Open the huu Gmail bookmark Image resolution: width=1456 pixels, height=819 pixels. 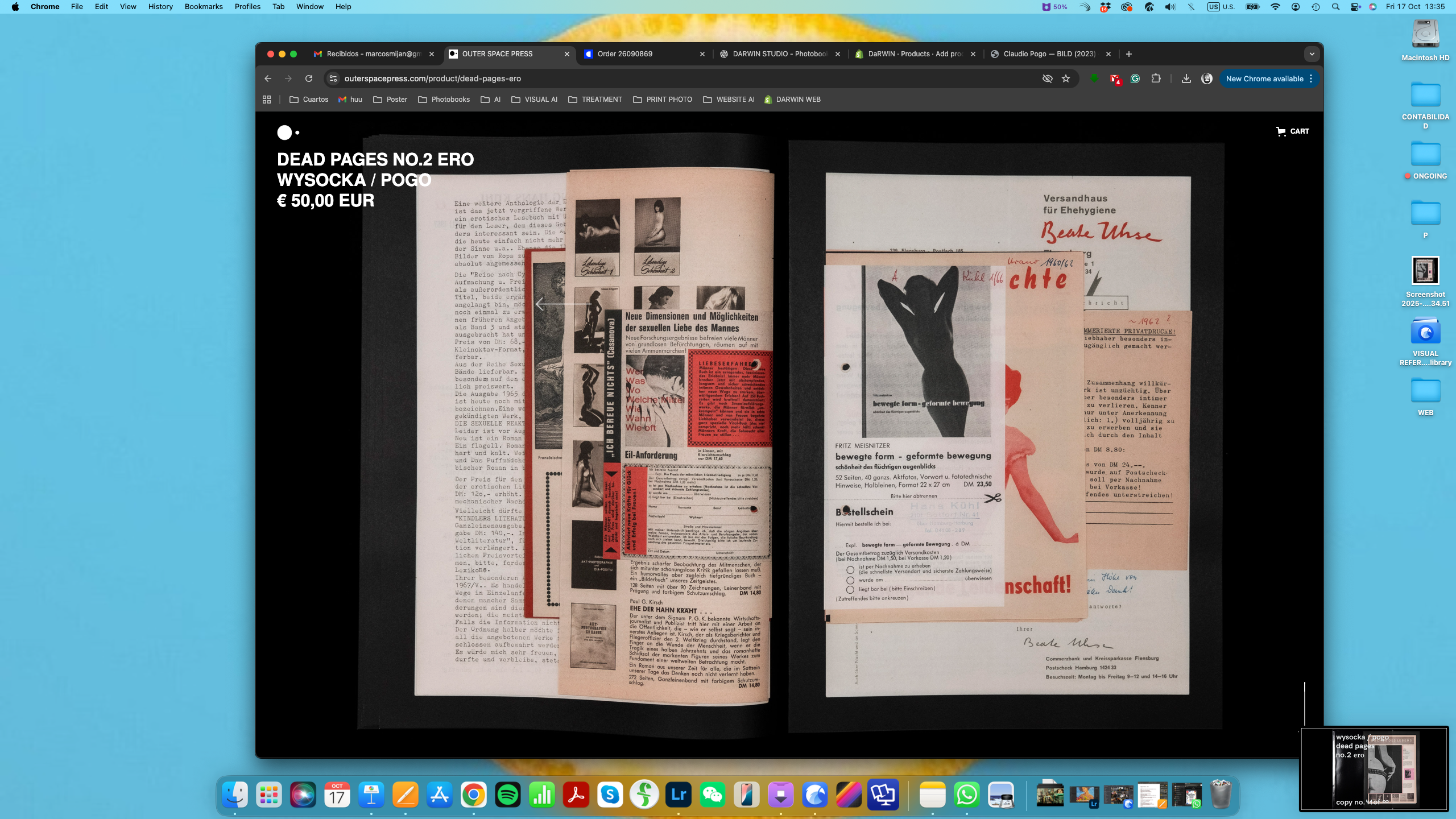click(x=350, y=100)
